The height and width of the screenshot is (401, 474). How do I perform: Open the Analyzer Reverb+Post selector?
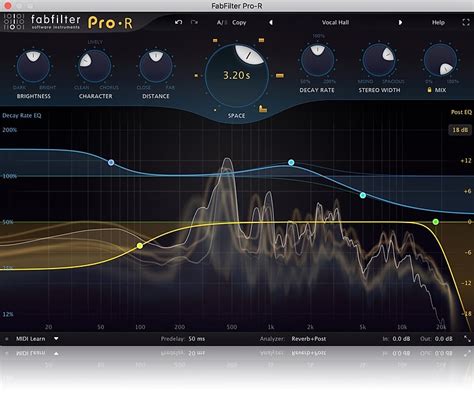tap(309, 339)
